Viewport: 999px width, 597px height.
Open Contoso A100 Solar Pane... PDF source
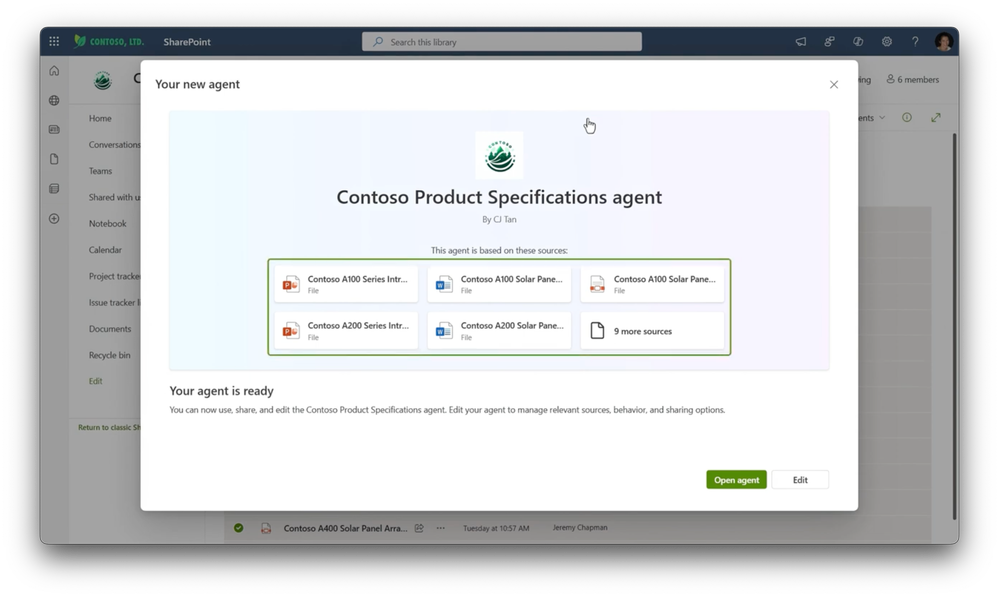pos(652,284)
